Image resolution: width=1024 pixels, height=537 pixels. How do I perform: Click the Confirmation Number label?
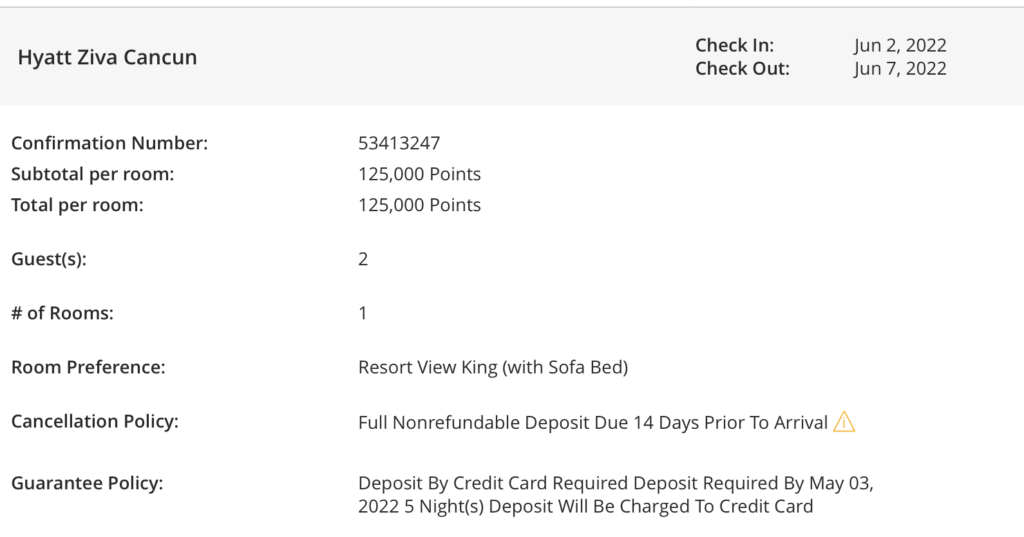[x=110, y=143]
